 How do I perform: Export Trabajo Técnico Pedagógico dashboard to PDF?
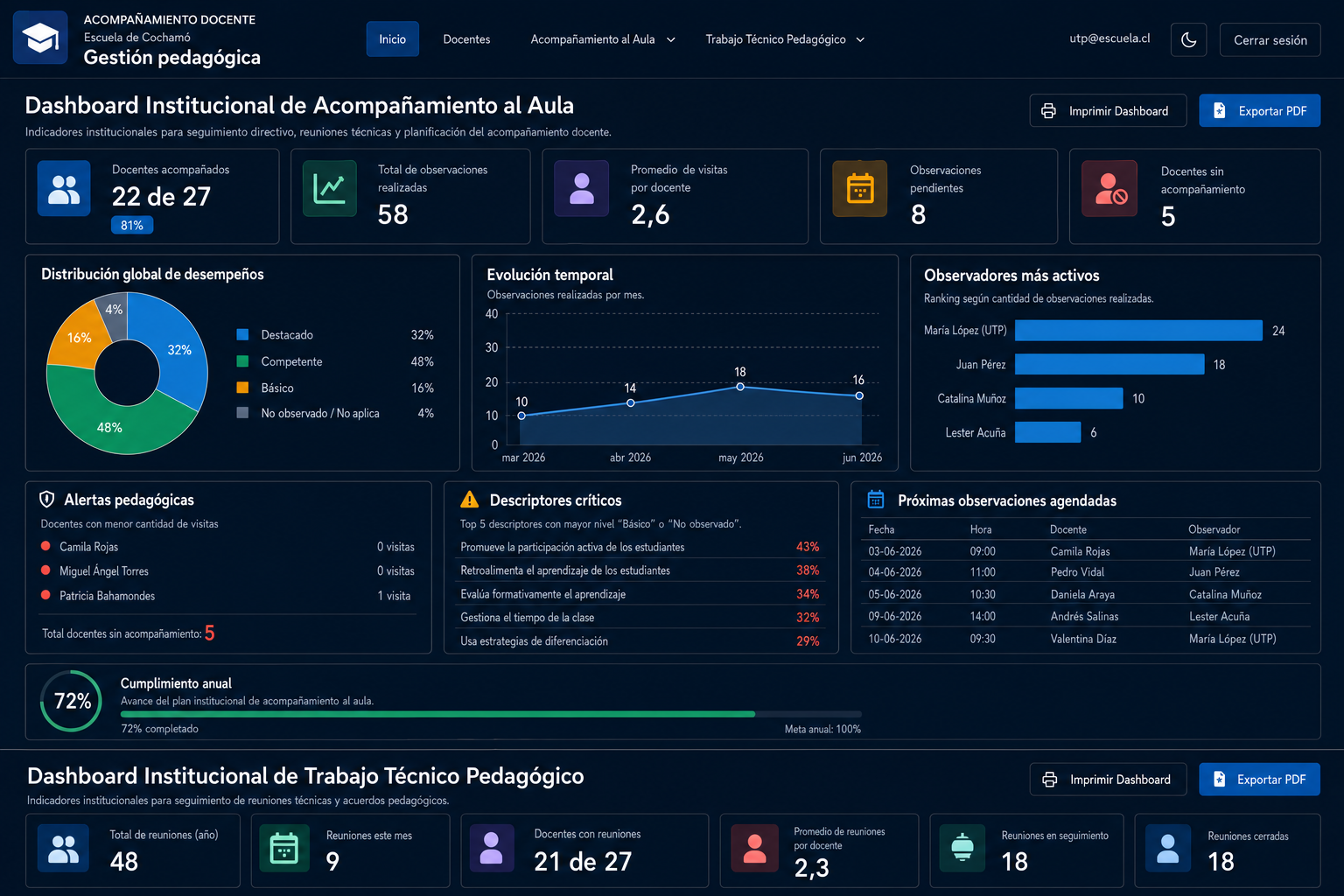[1259, 780]
